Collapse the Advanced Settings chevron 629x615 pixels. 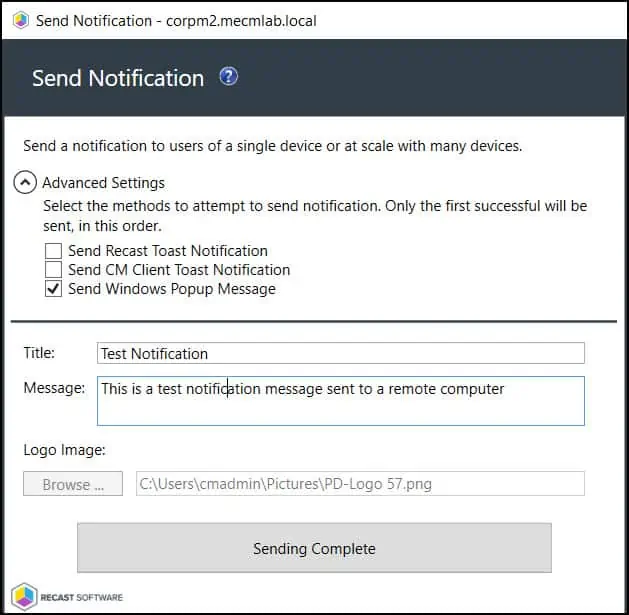click(25, 183)
